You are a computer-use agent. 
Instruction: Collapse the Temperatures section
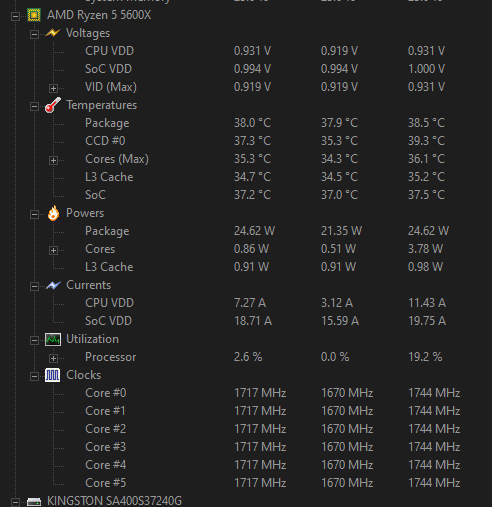pyautogui.click(x=34, y=106)
